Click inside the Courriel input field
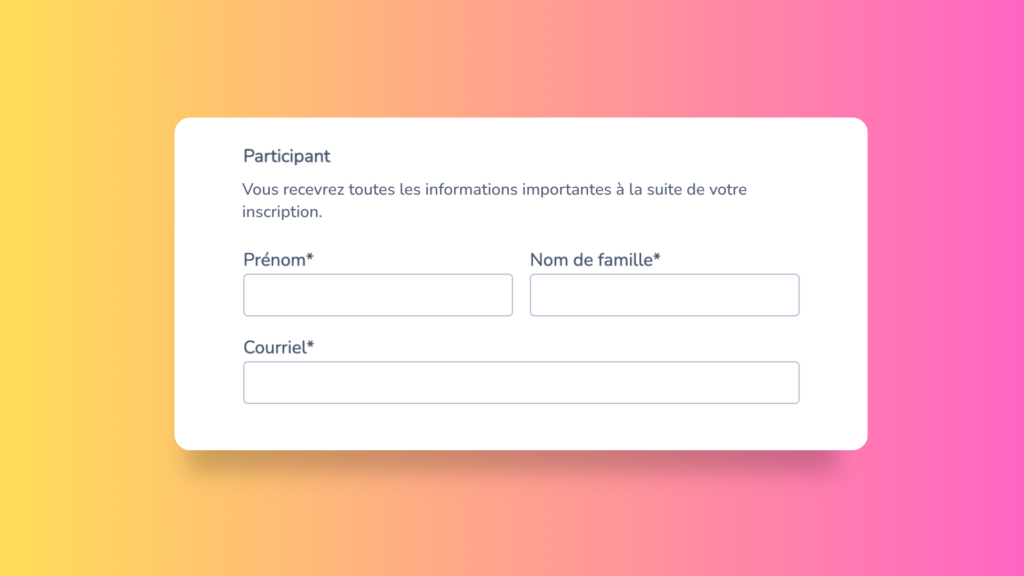This screenshot has width=1024, height=576. [x=521, y=382]
